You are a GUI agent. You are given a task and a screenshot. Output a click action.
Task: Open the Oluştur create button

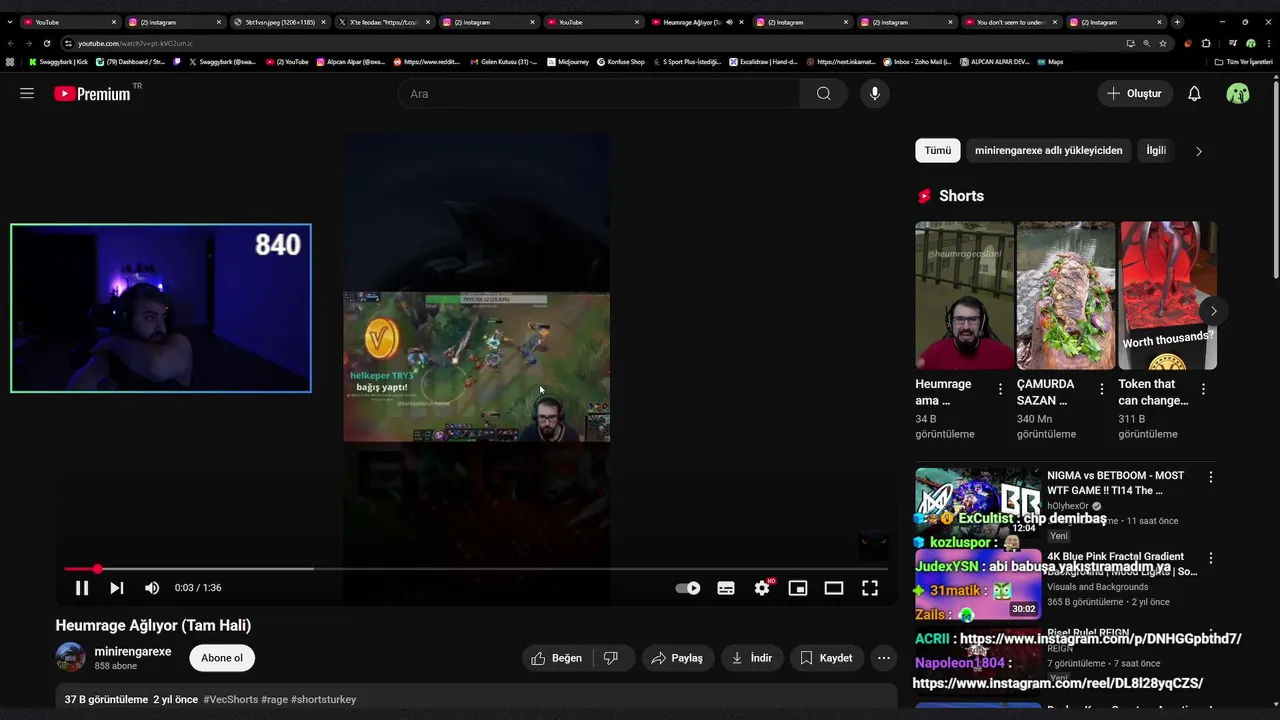point(1135,93)
